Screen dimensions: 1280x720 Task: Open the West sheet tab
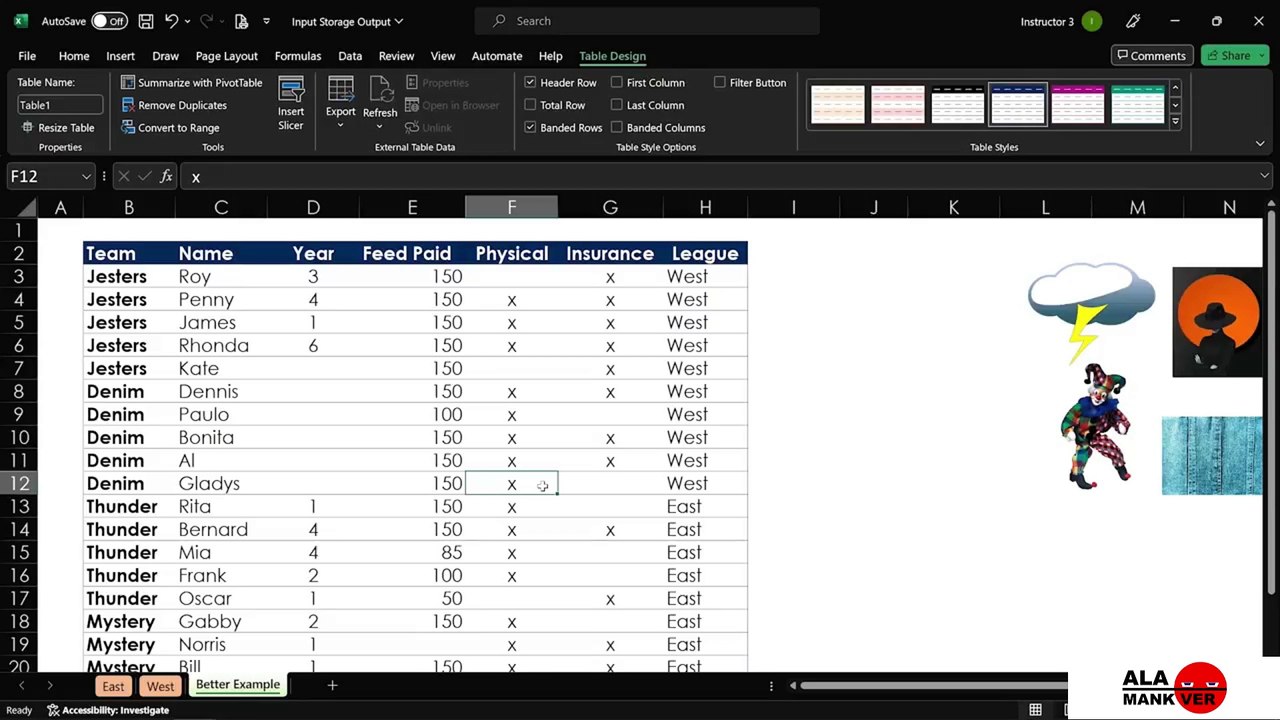tap(160, 686)
